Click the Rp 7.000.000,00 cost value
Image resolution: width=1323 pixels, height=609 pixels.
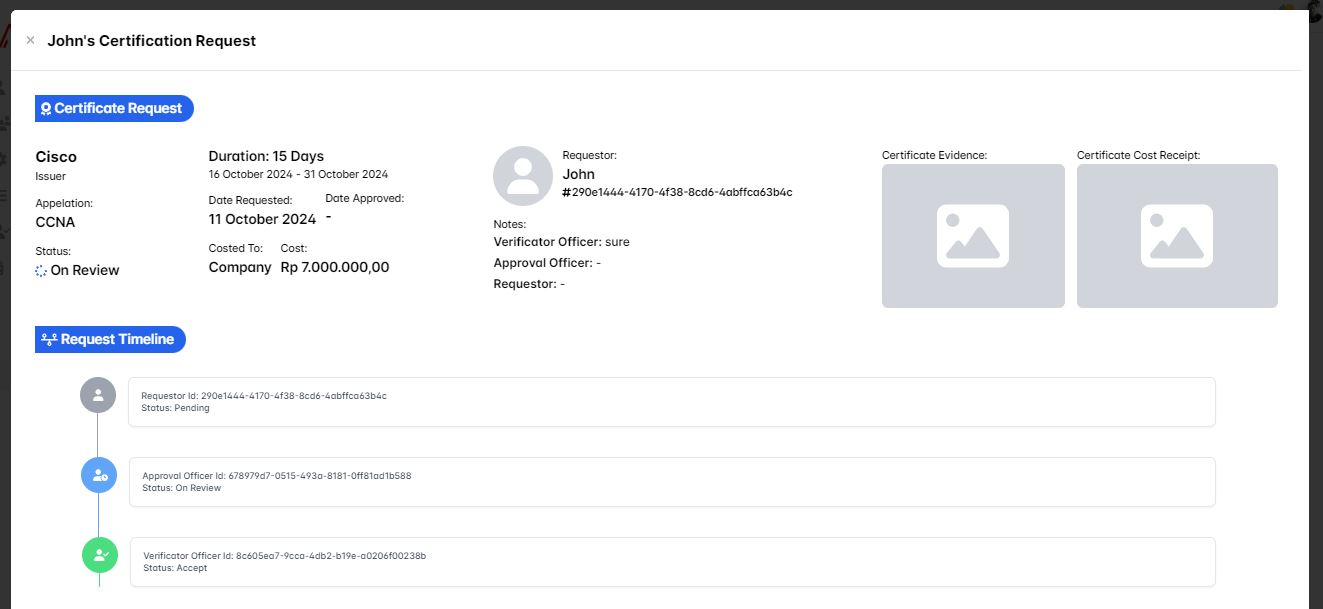(335, 267)
